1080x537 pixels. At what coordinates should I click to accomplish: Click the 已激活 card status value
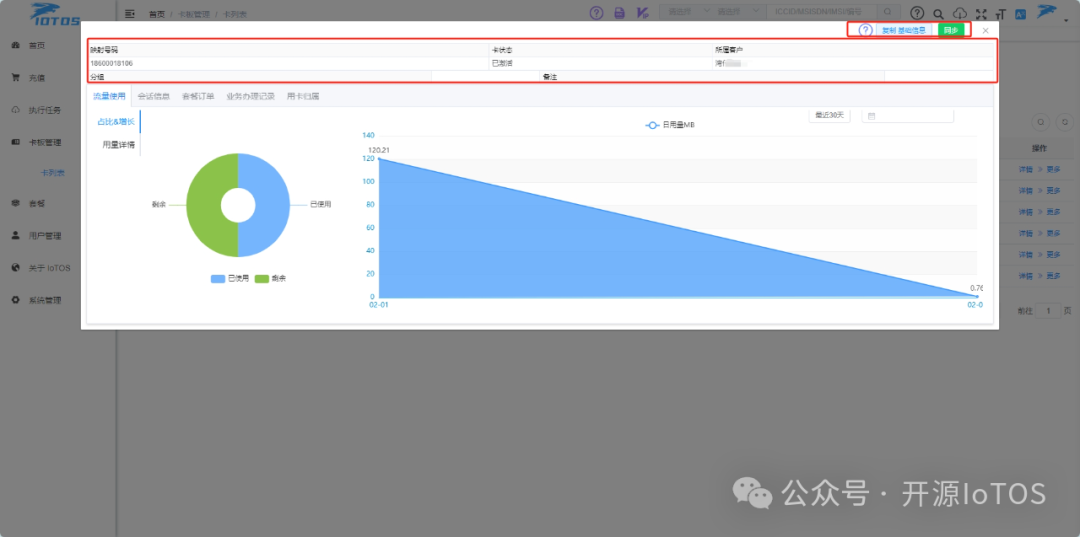point(501,63)
